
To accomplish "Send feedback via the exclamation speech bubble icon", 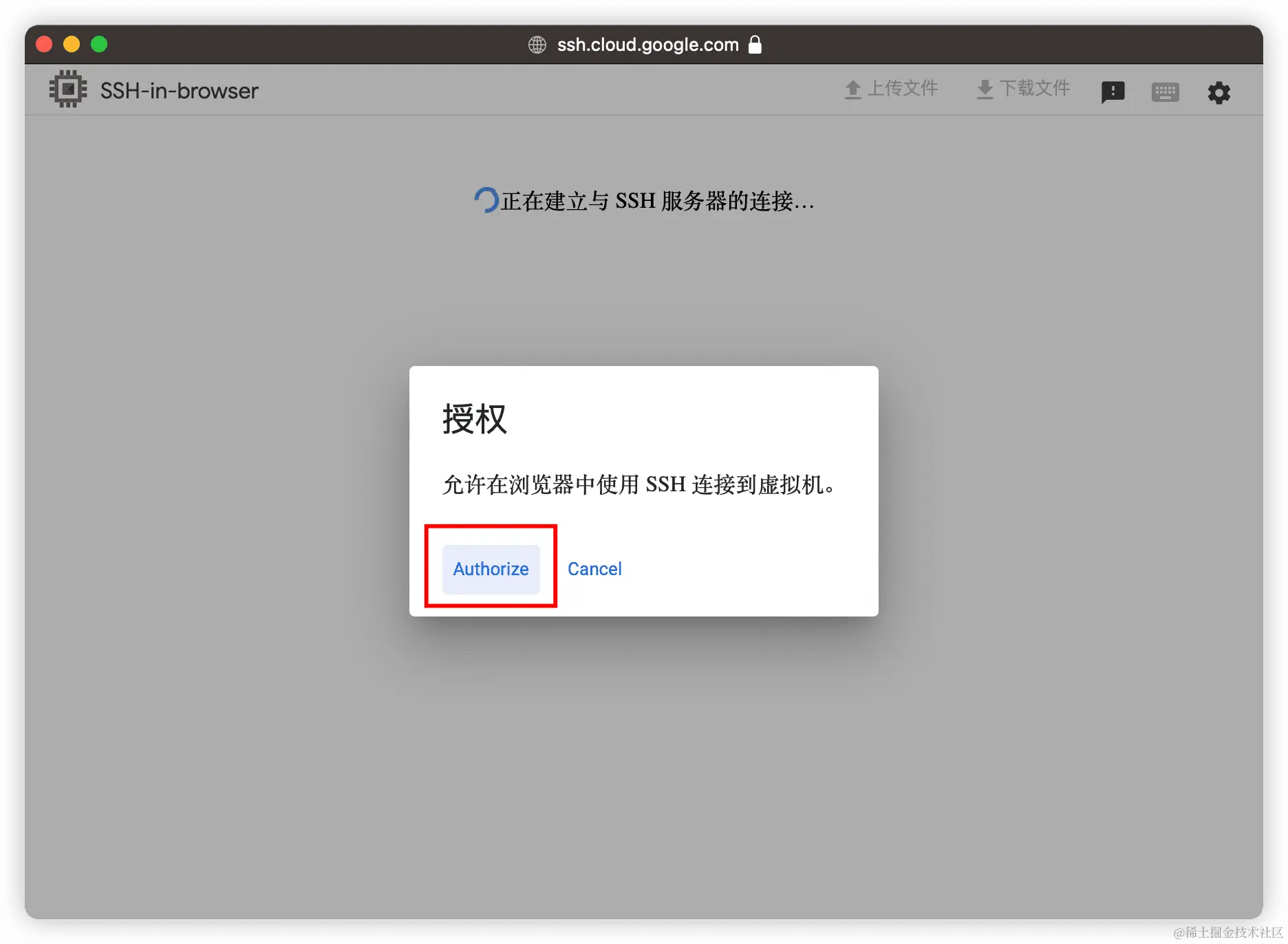I will coord(1113,92).
